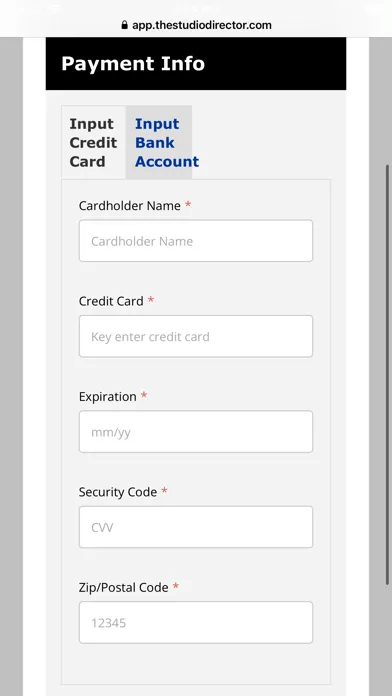Image resolution: width=392 pixels, height=696 pixels.
Task: Click the Payment Info header bar
Action: pos(196,63)
